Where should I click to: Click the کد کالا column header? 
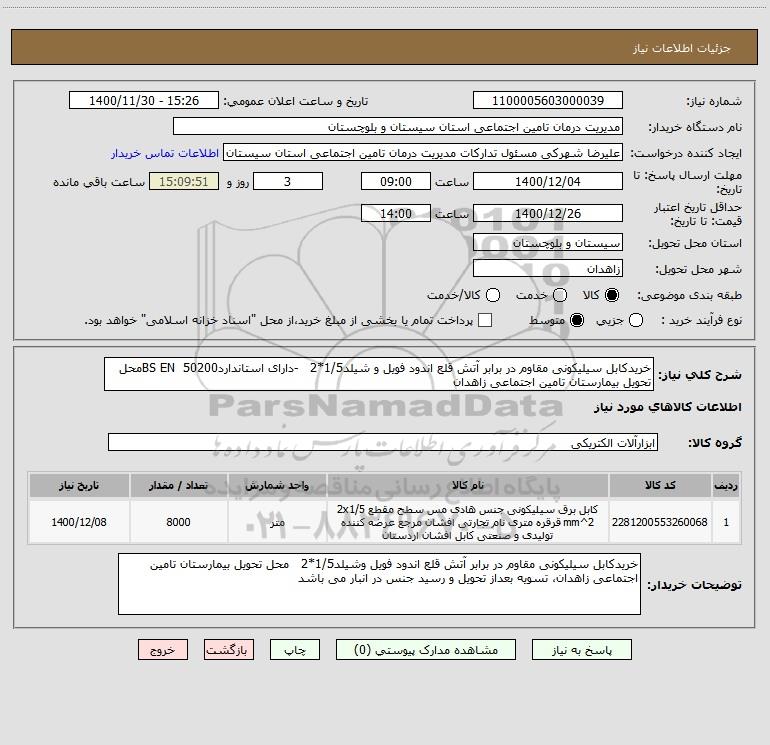(660, 485)
